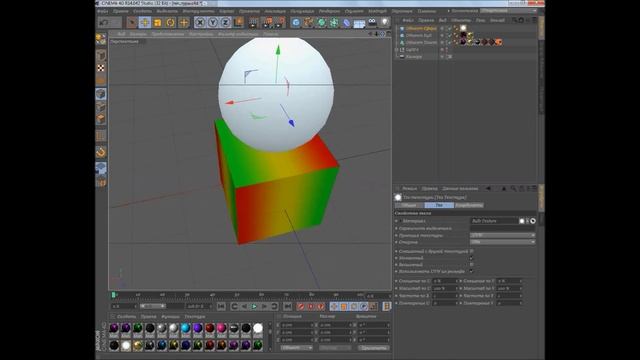Switch to Polygons mode
Image resolution: width=640 pixels, height=360 pixels.
[x=101, y=119]
